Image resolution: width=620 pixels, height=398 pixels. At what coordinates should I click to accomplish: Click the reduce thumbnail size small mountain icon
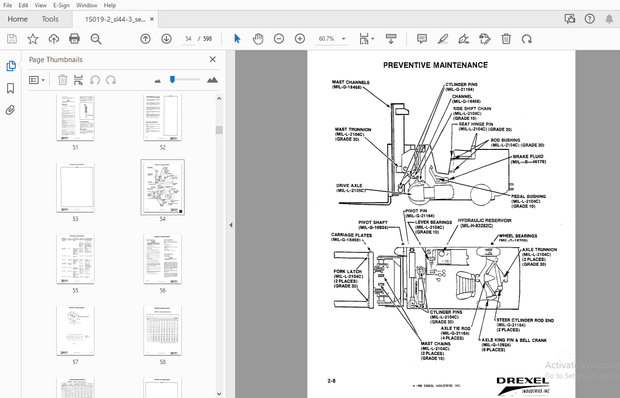[x=158, y=81]
